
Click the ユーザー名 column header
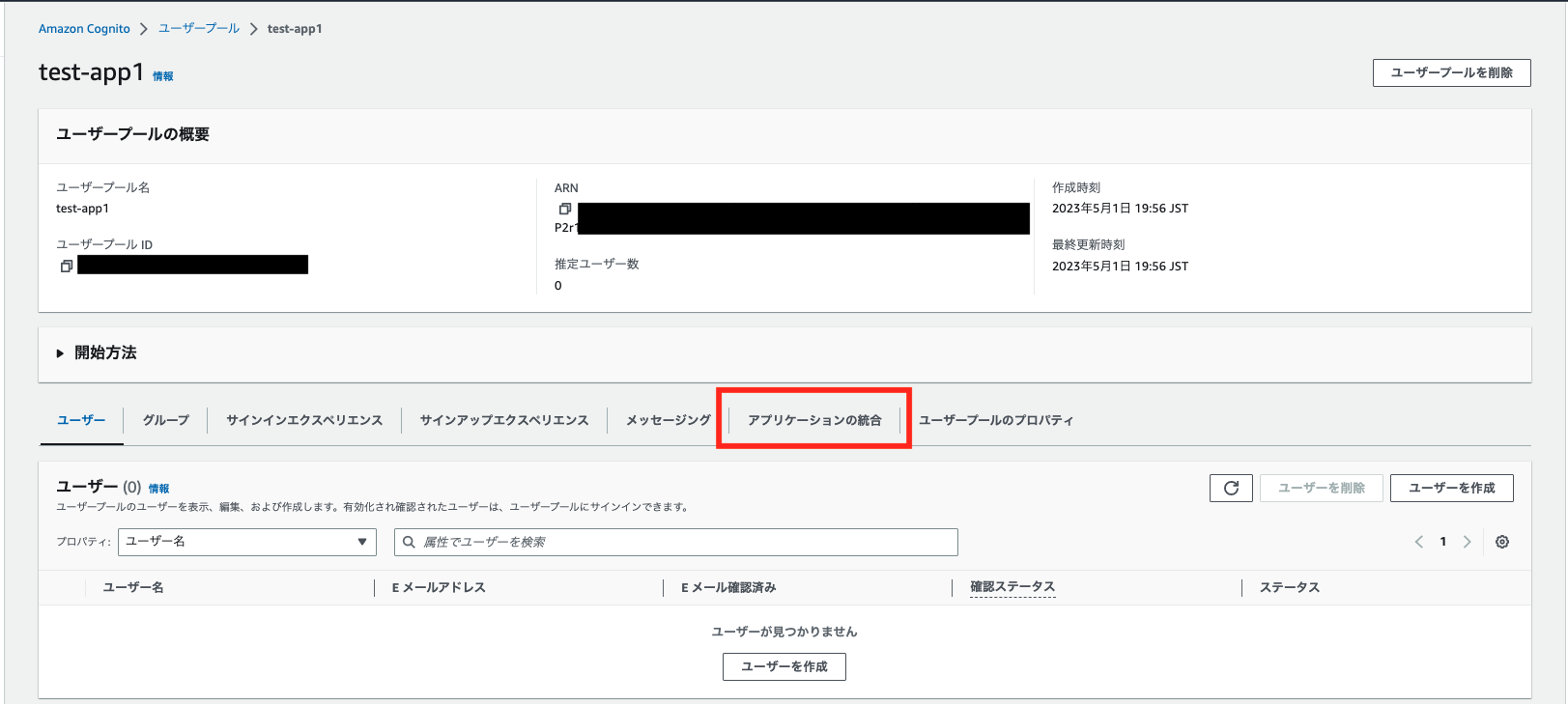[x=133, y=587]
